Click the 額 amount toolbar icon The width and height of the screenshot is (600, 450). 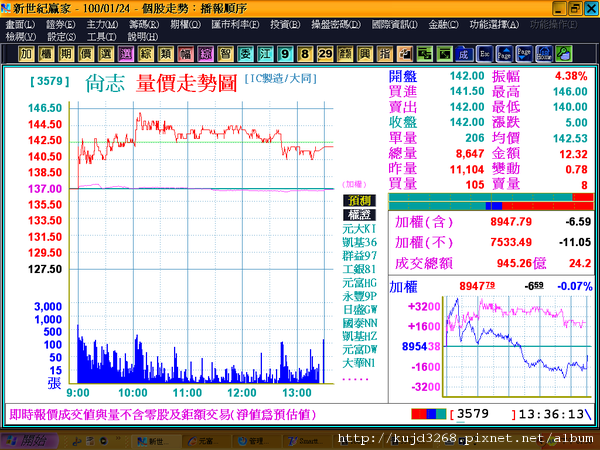coord(345,54)
